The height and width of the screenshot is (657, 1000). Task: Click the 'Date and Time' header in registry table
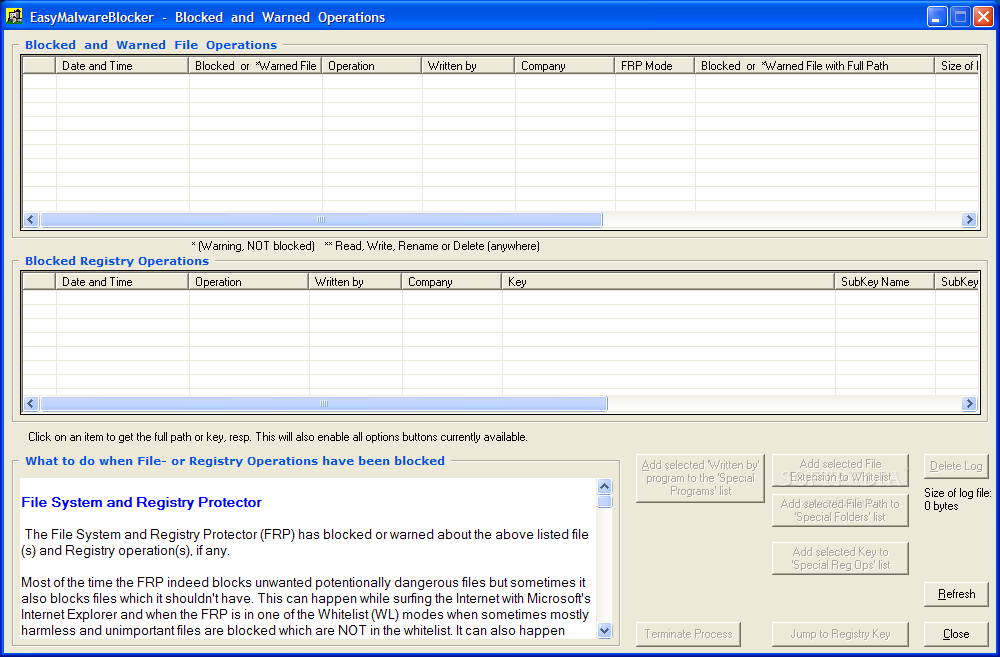(122, 281)
